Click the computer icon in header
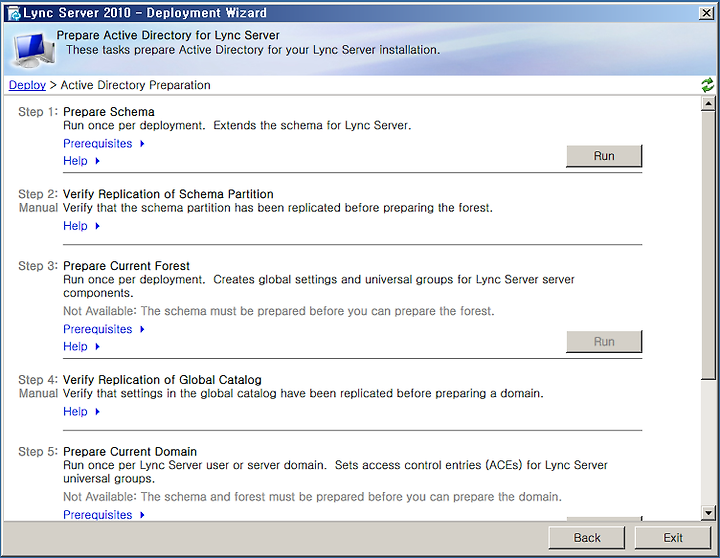 tap(34, 50)
